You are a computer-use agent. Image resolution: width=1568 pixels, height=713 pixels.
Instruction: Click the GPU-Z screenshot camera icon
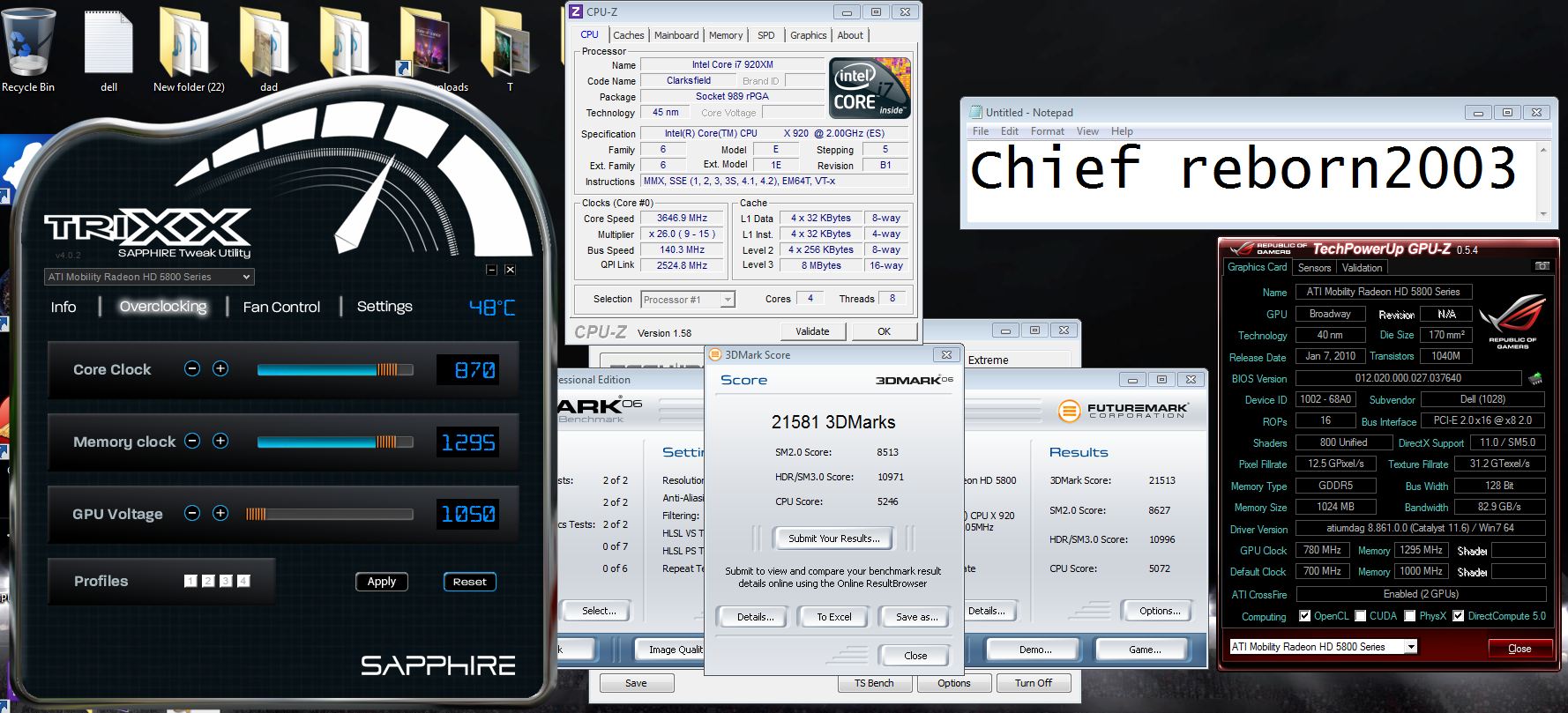(1542, 266)
